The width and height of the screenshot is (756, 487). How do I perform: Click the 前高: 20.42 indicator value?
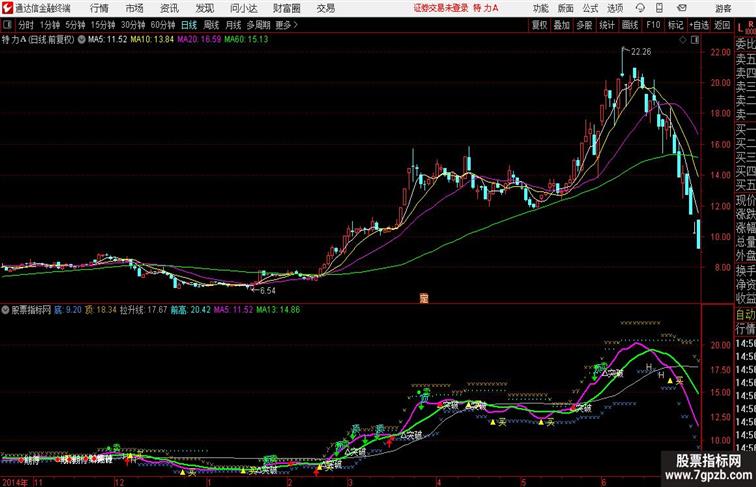coord(190,310)
